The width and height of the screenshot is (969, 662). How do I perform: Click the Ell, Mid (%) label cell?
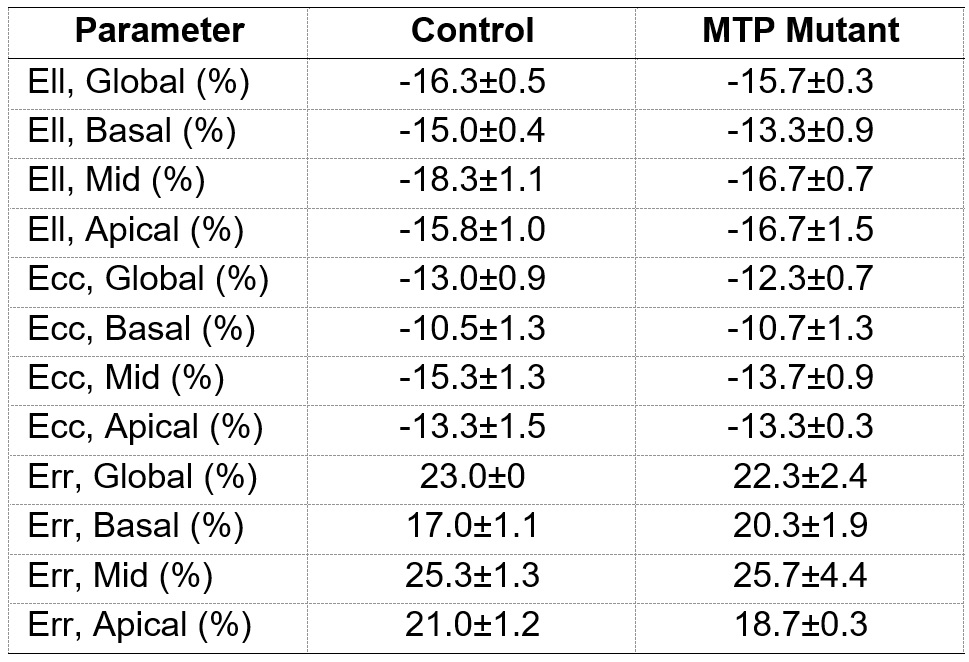pos(117,180)
